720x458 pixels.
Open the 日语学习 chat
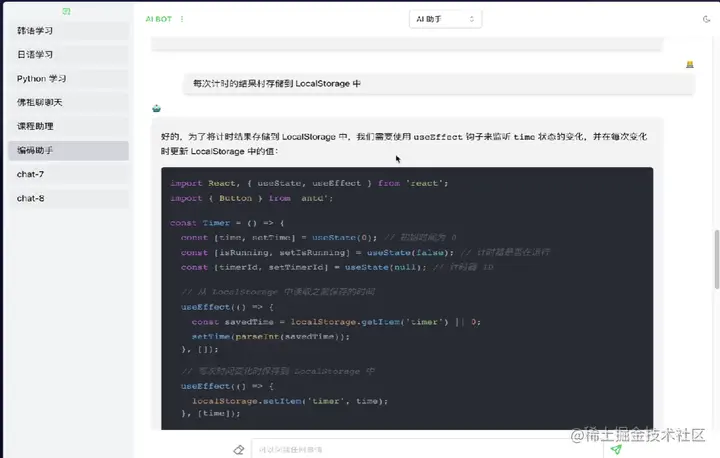coord(68,55)
